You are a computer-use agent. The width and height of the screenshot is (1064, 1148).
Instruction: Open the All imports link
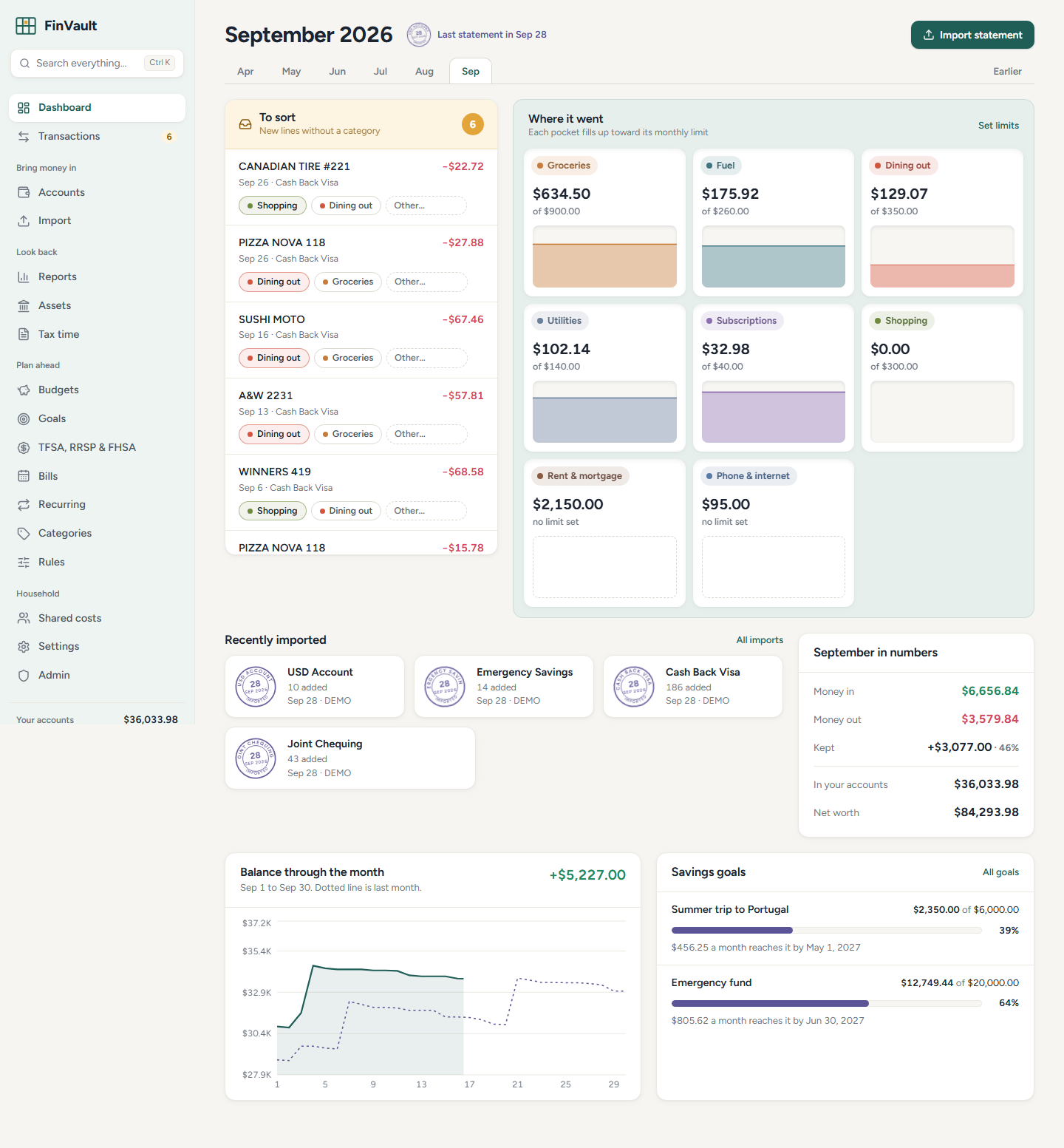(760, 640)
